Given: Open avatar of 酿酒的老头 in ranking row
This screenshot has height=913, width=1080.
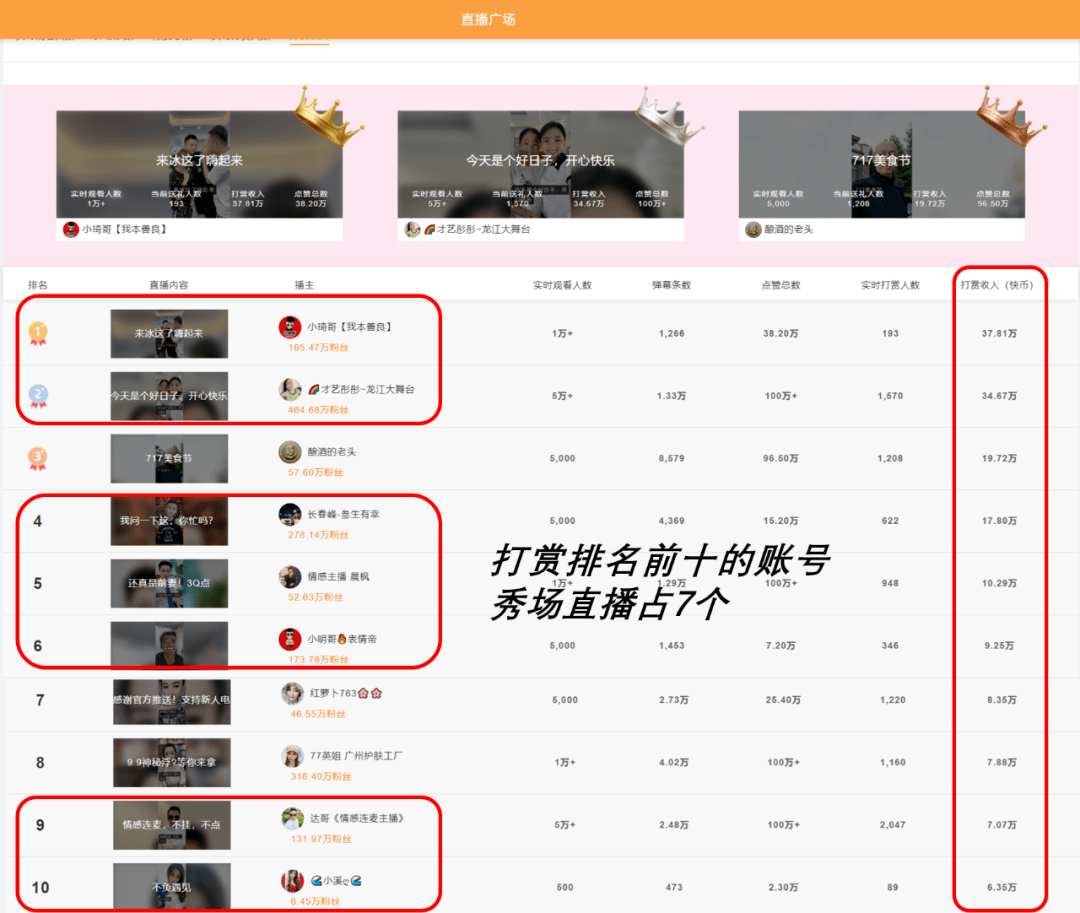Looking at the screenshot, I should click(290, 452).
